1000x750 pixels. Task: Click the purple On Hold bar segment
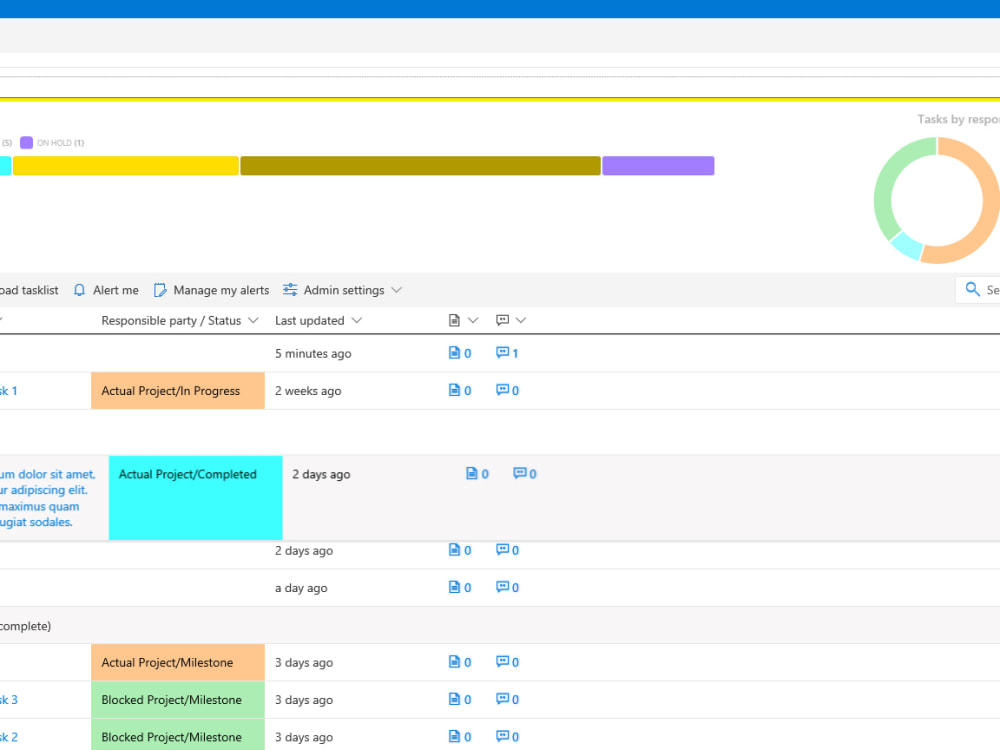(658, 166)
